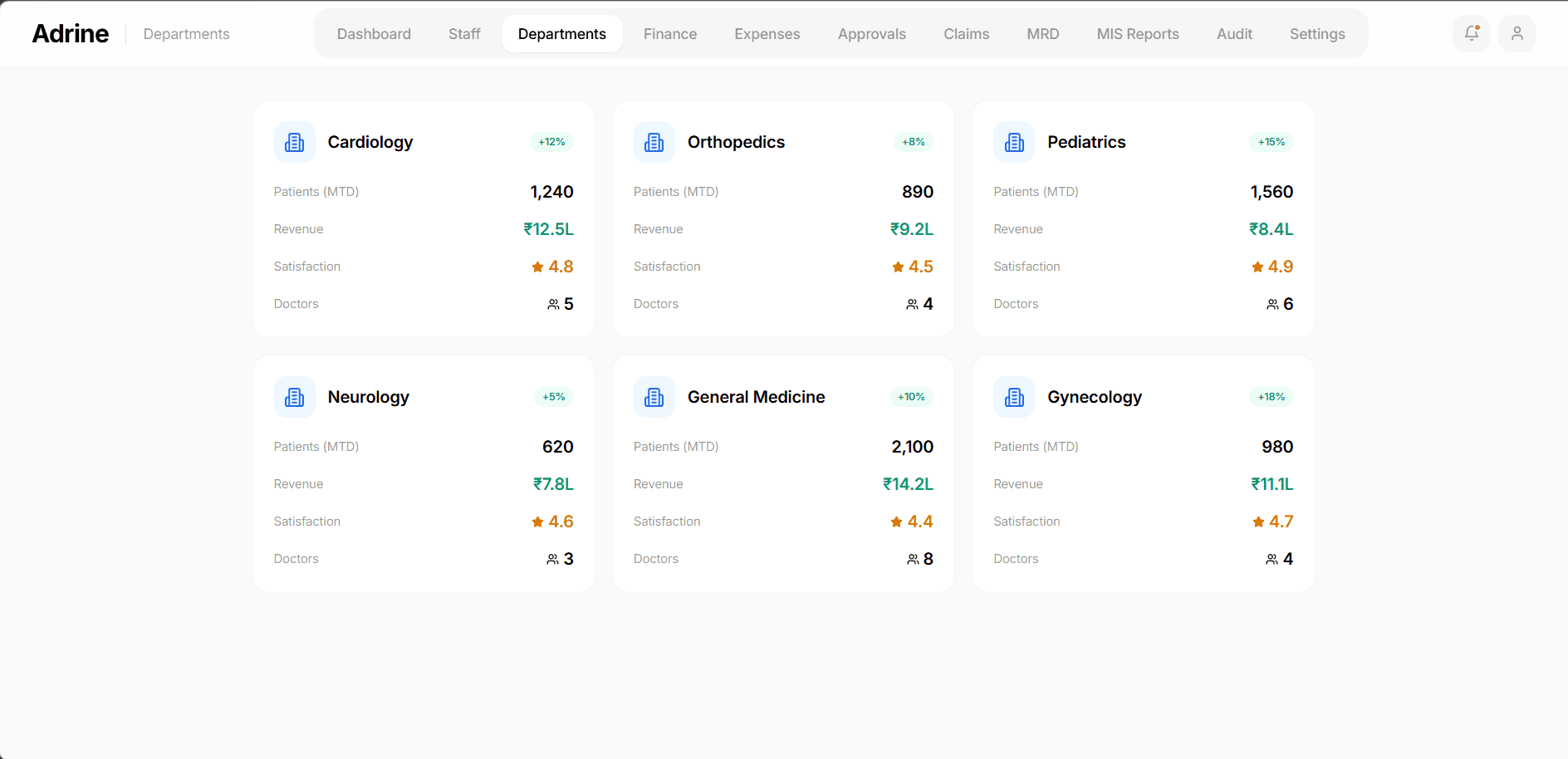Open the user profile menu
Image resolution: width=1568 pixels, height=759 pixels.
(1517, 33)
